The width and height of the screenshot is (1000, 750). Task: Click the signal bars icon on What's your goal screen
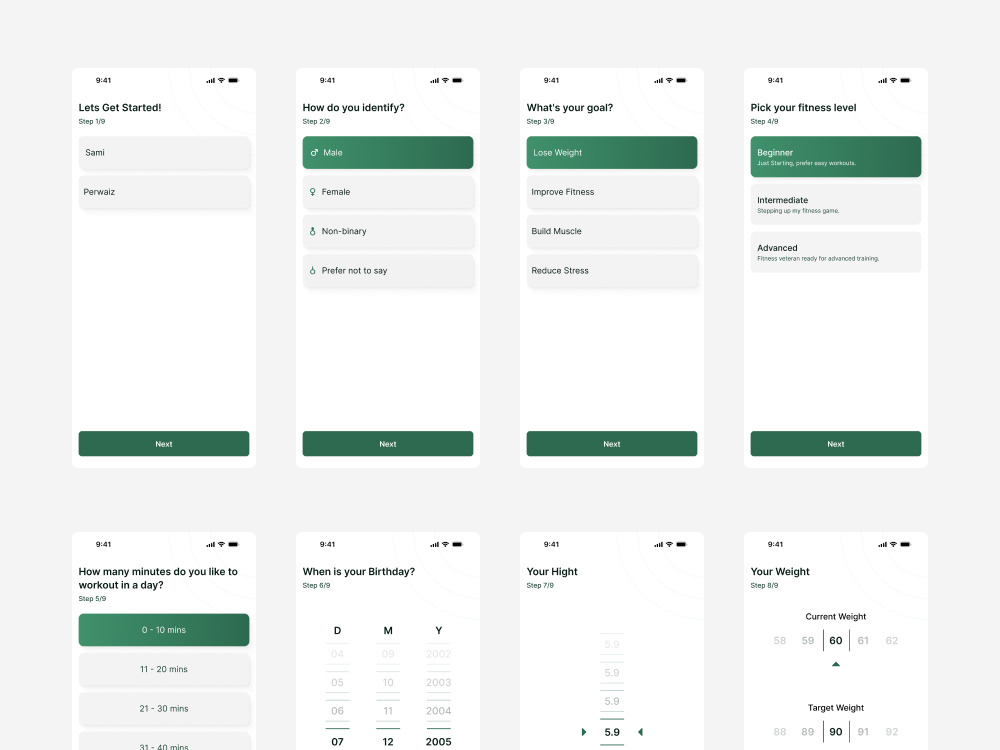tap(658, 80)
